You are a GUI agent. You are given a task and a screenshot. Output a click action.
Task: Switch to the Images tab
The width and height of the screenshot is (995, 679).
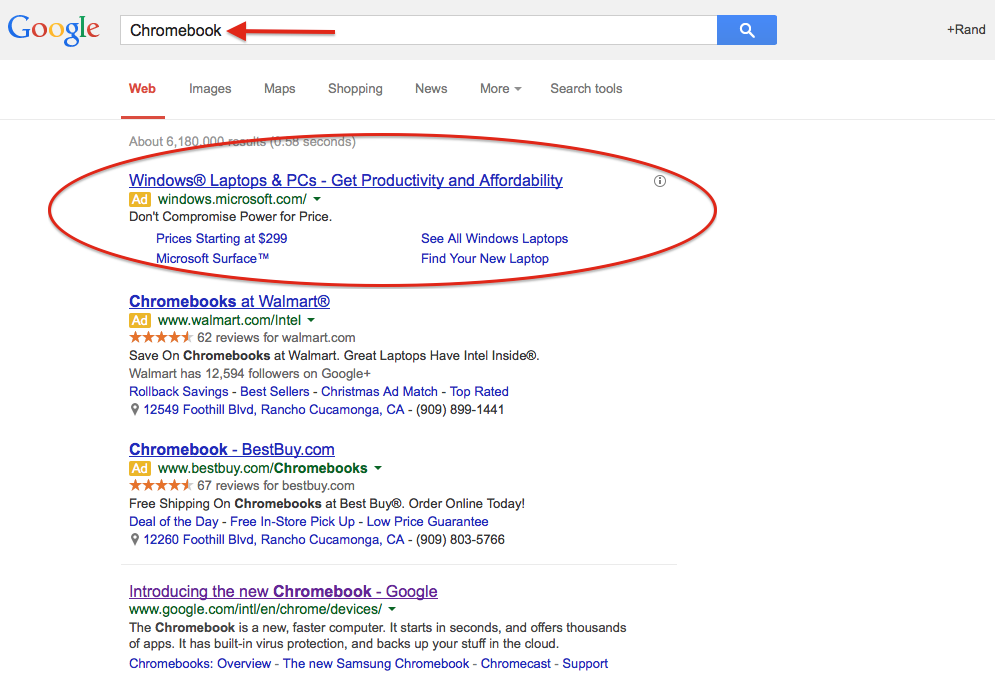210,89
